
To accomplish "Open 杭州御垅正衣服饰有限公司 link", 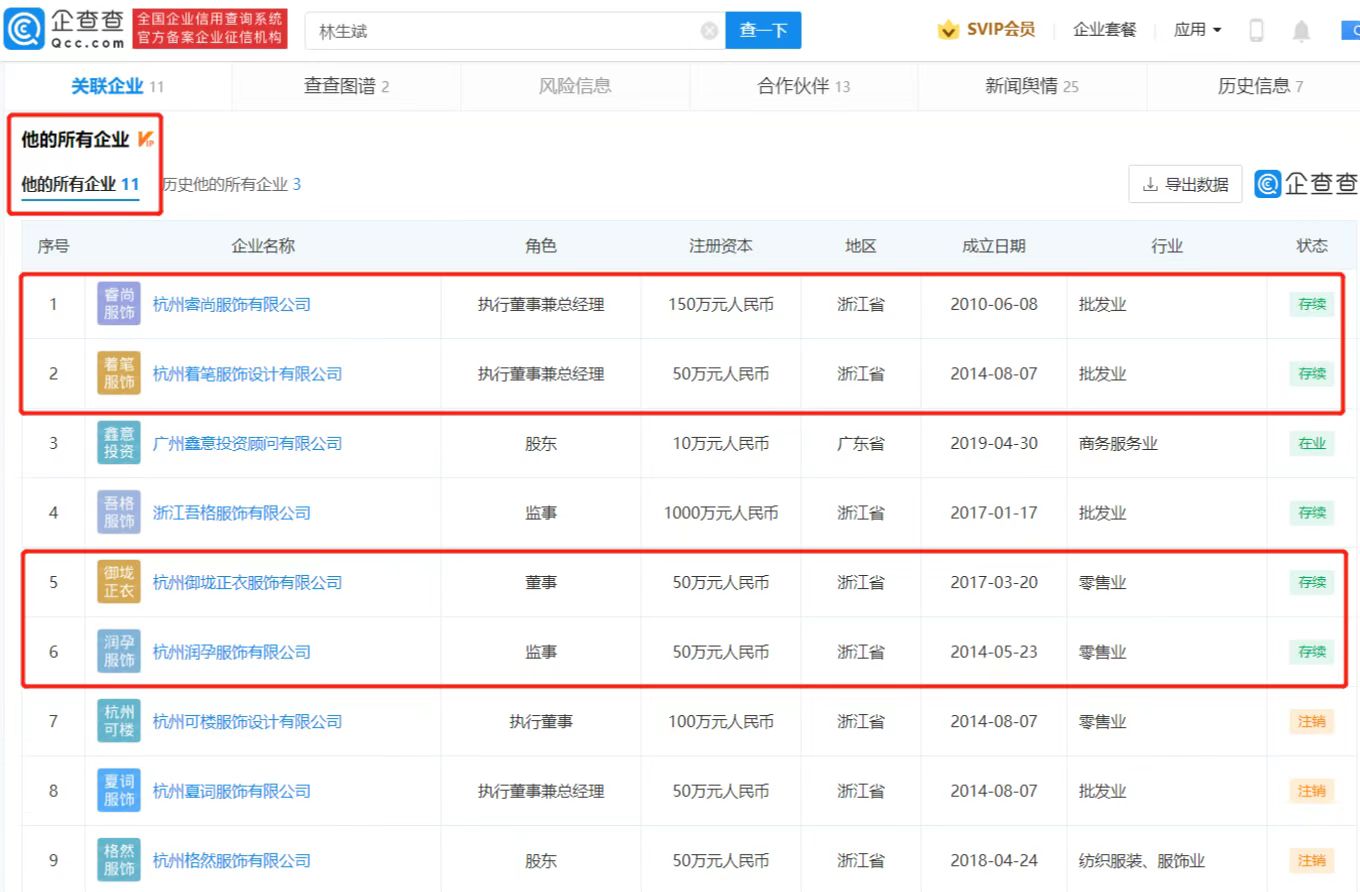I will (x=247, y=582).
